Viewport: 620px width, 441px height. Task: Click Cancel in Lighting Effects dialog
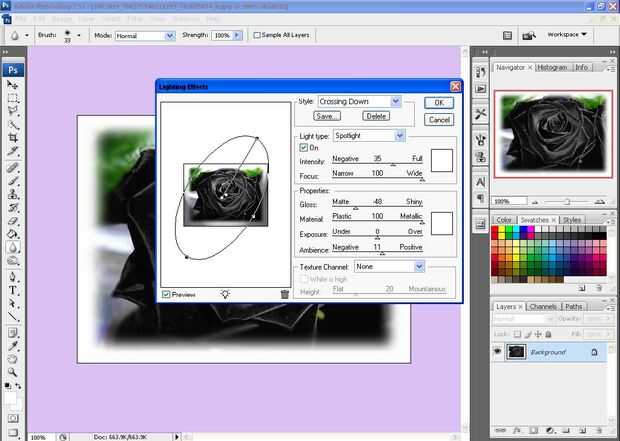[439, 119]
